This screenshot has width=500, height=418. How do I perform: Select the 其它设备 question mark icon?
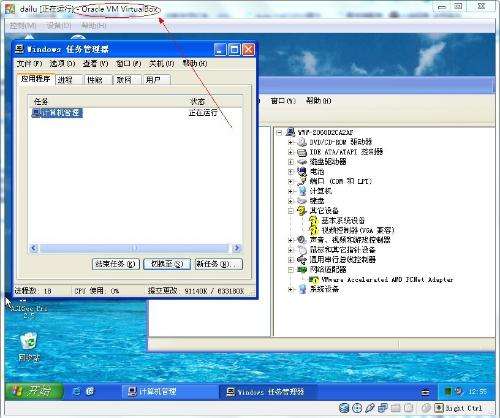click(x=302, y=211)
